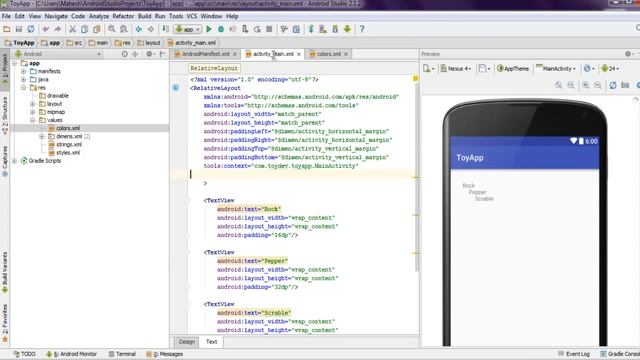Viewport: 640px width, 360px height.
Task: Click the Make Project icon
Action: point(166,29)
